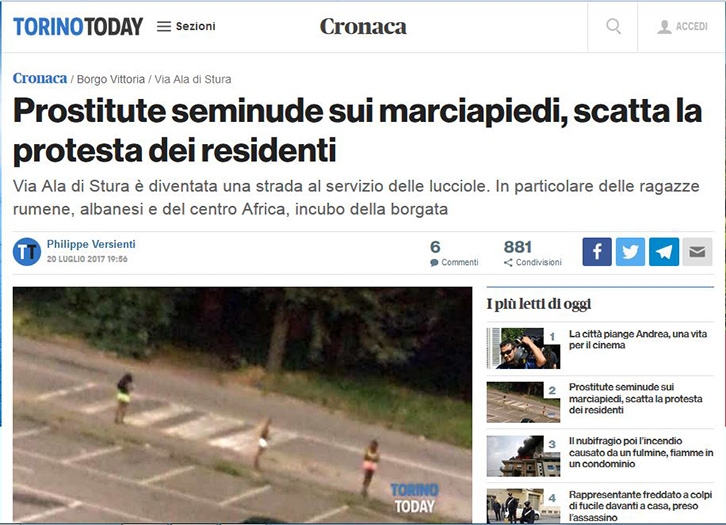Go to Borgo Vittoria breadcrumb
Image resolution: width=726 pixels, height=525 pixels.
click(111, 79)
